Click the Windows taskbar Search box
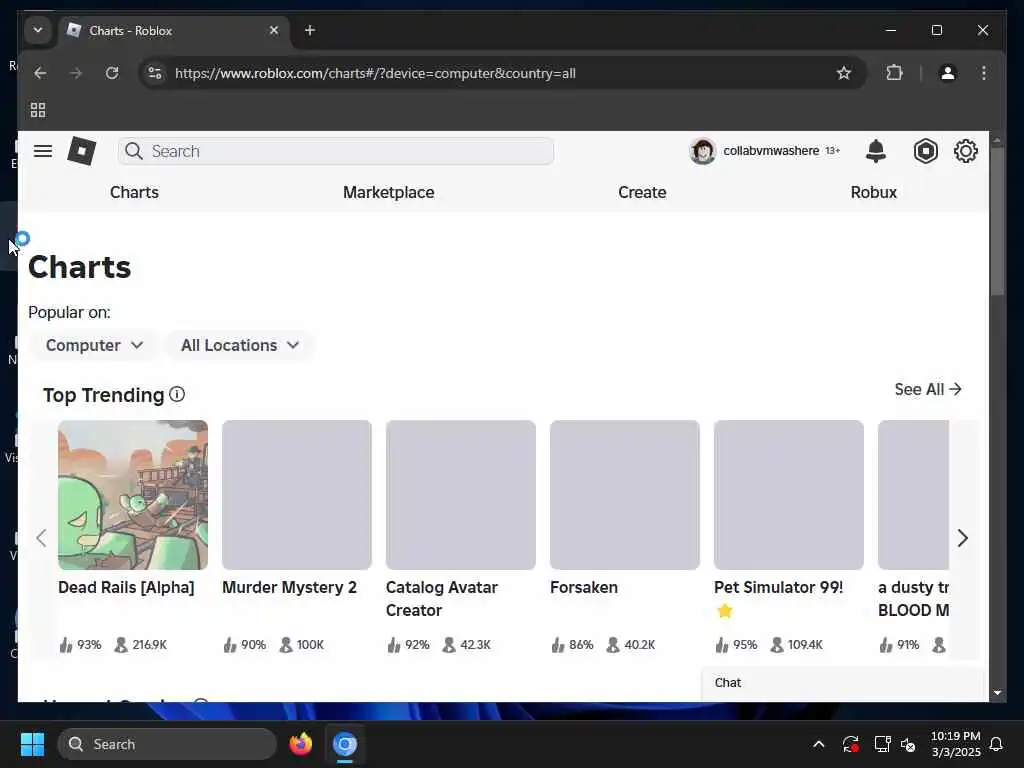 click(167, 744)
